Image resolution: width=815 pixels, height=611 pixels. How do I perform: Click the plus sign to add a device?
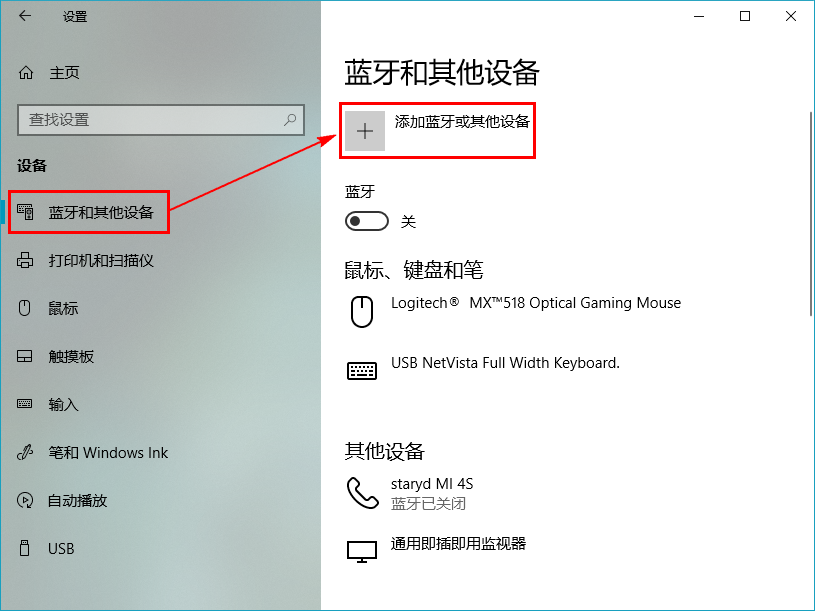point(365,130)
